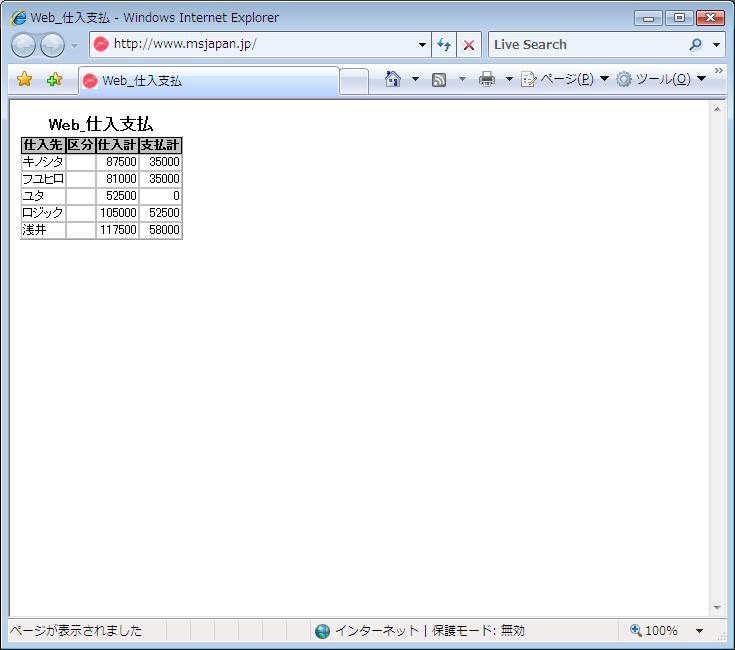735x650 pixels.
Task: Click the scrollbar up arrow
Action: point(717,109)
